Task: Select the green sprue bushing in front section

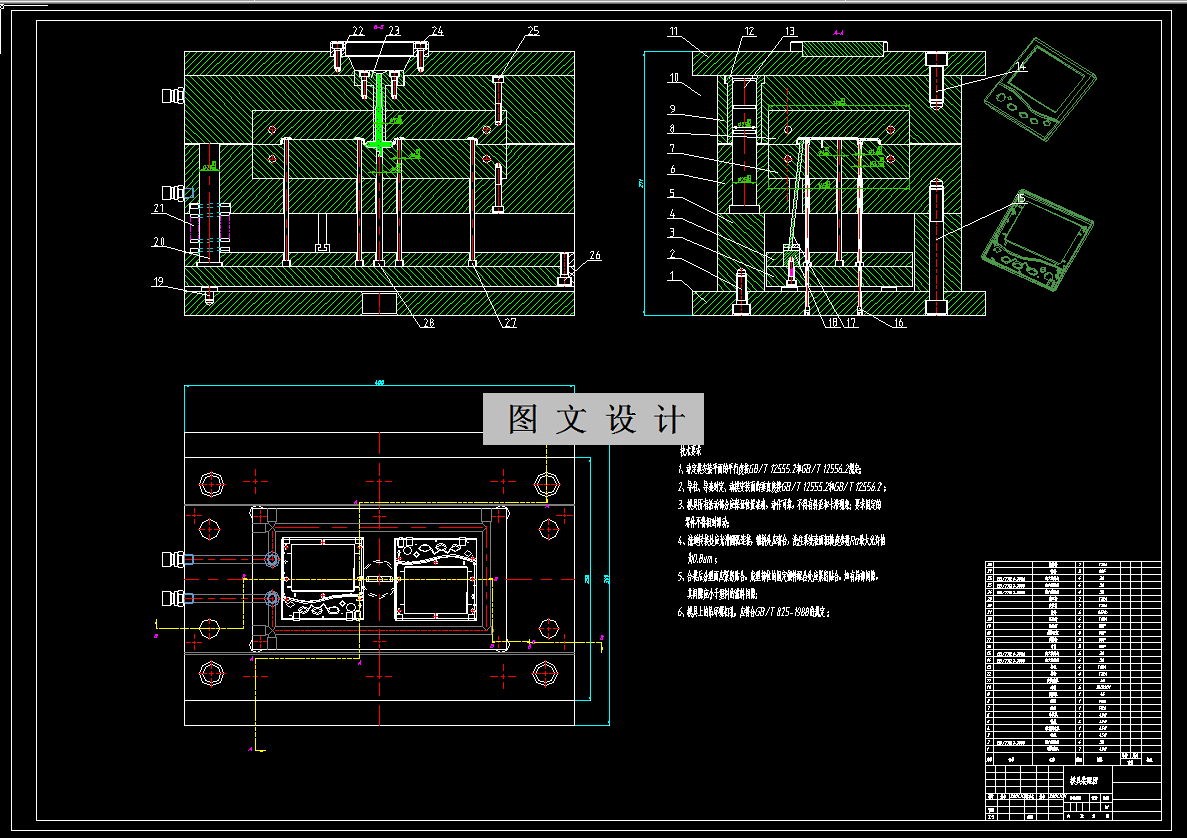Action: pos(378,115)
